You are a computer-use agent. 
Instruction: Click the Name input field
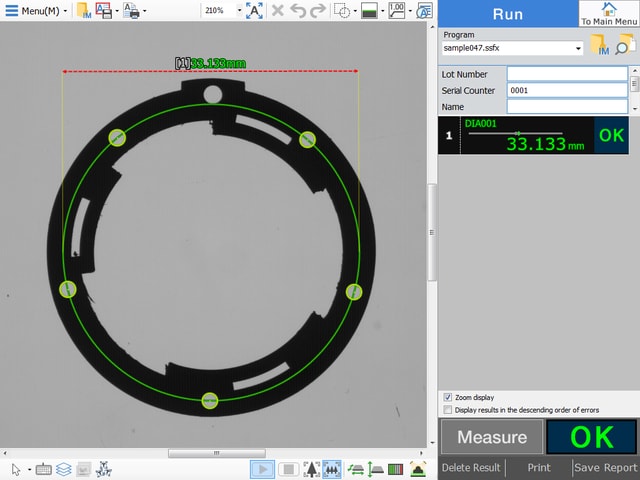pos(567,107)
